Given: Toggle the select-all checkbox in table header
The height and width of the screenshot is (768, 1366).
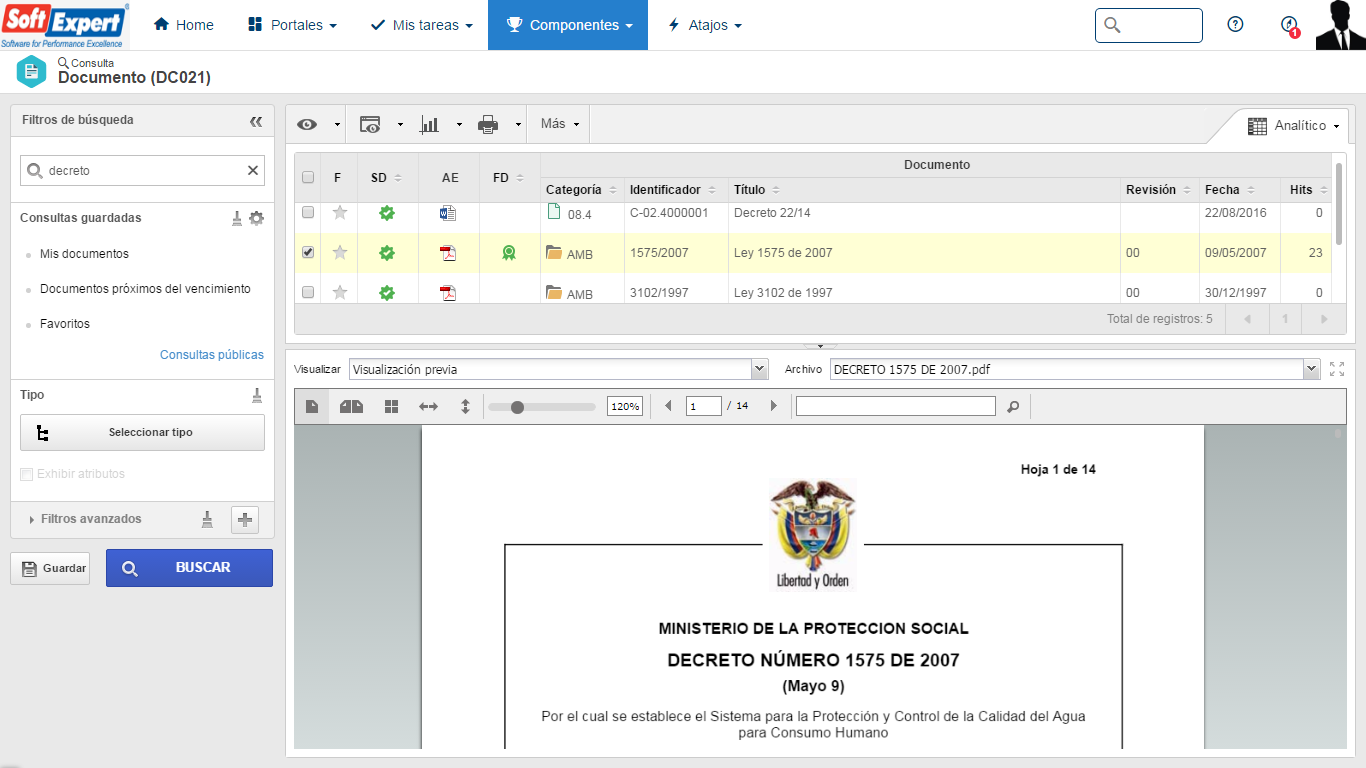Looking at the screenshot, I should (x=308, y=177).
